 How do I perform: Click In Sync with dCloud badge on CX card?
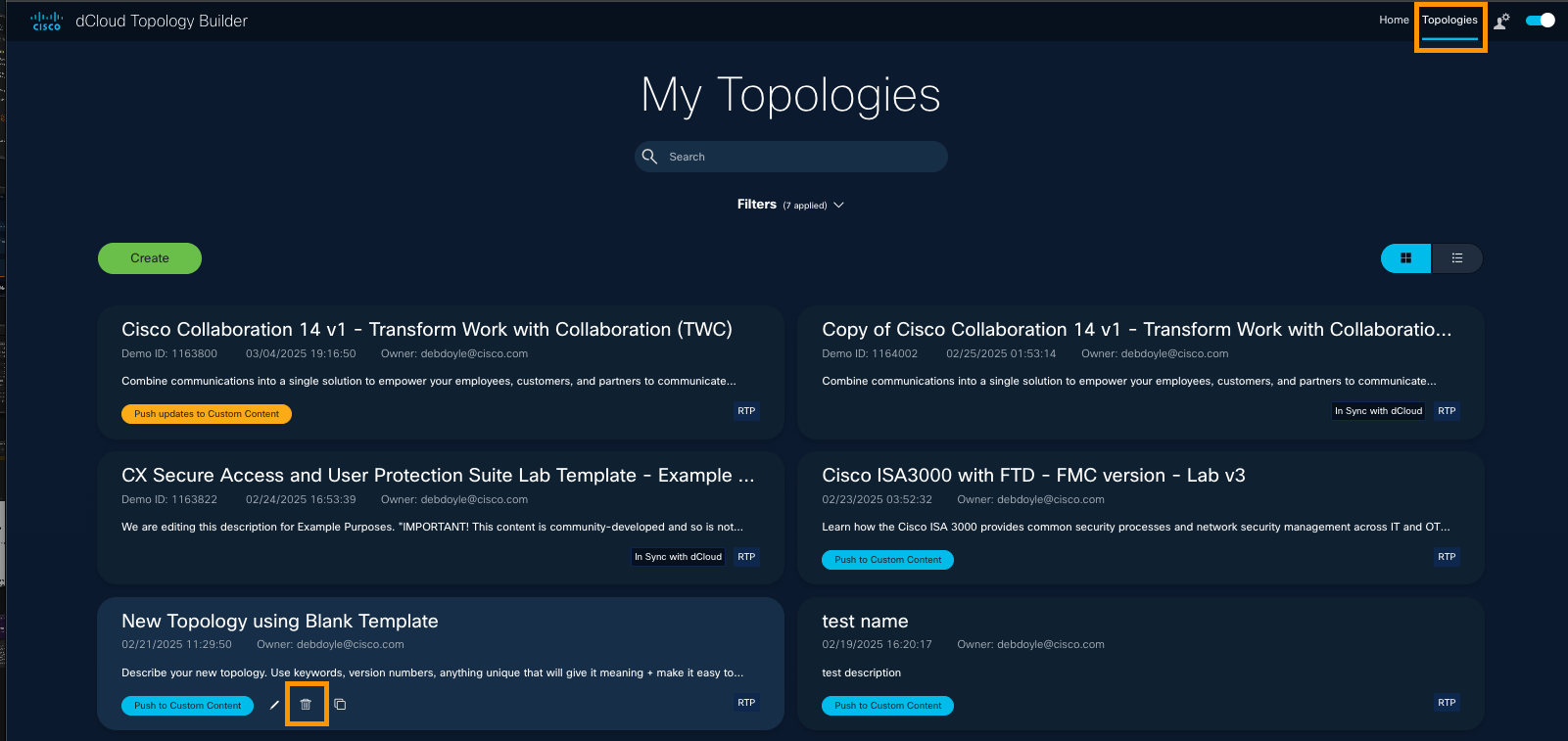[678, 557]
